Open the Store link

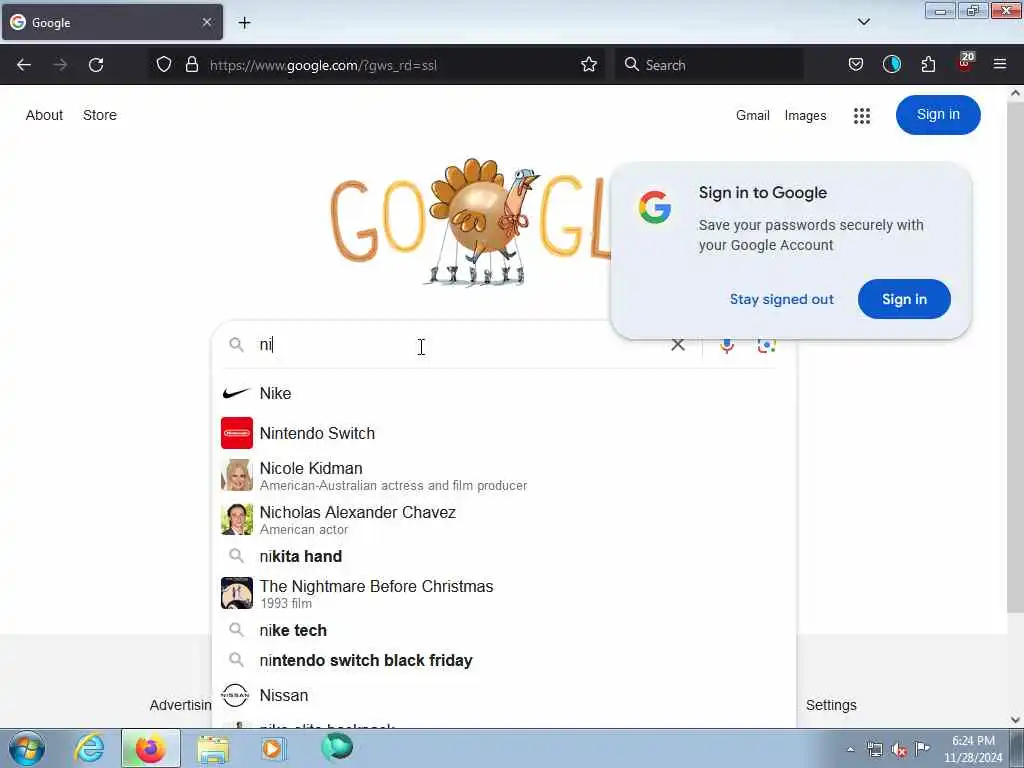[x=100, y=115]
